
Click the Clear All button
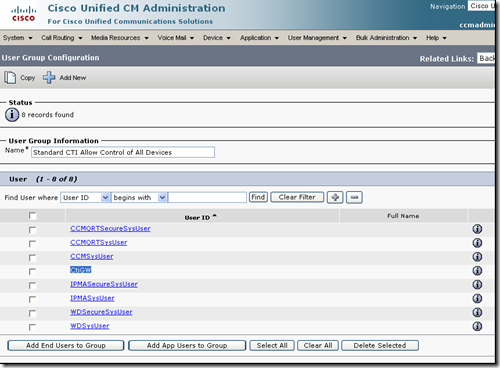click(x=318, y=346)
